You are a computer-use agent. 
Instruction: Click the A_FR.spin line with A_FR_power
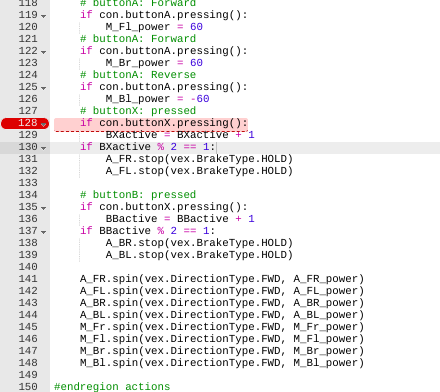coord(222,279)
